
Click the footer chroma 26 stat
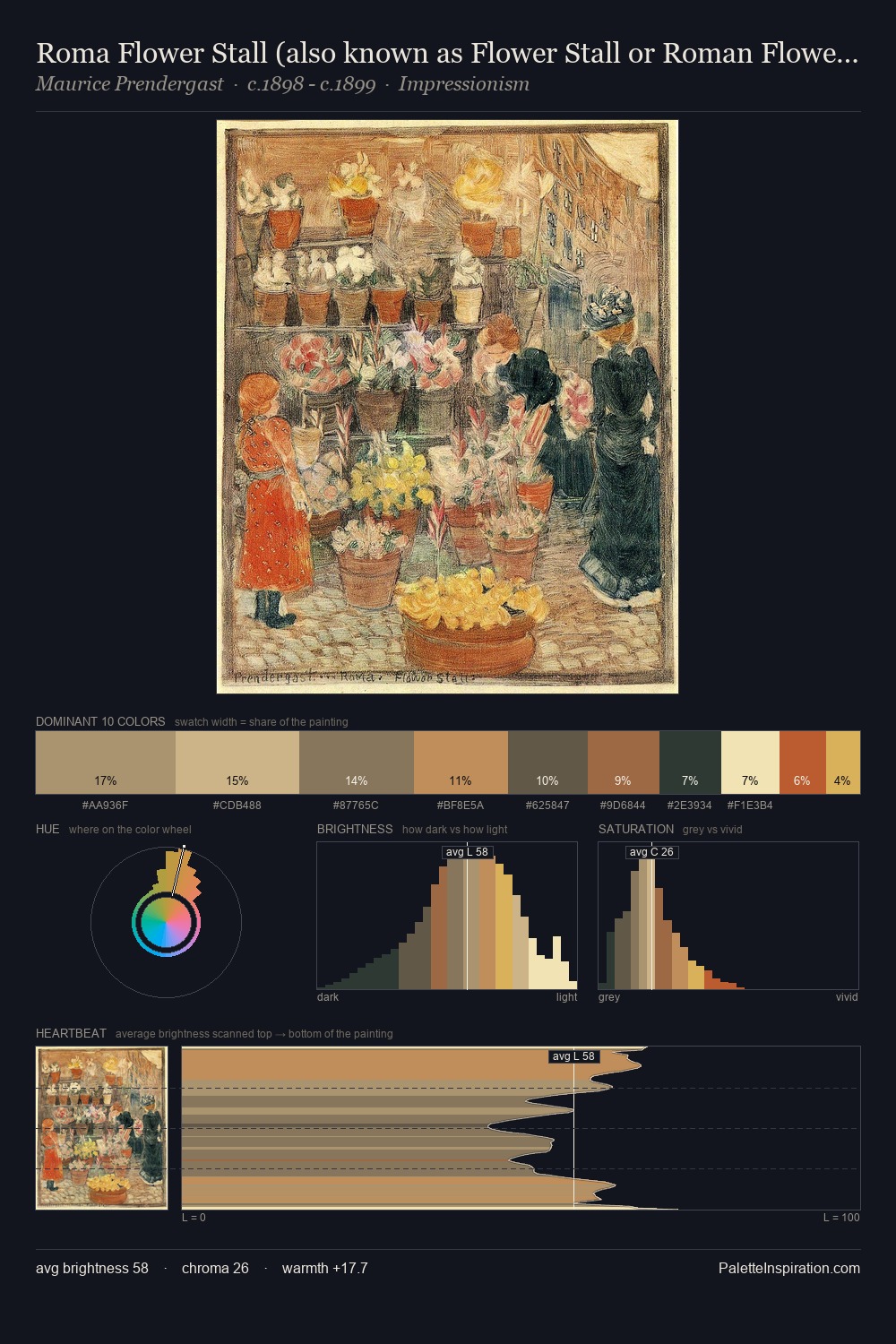click(215, 1268)
